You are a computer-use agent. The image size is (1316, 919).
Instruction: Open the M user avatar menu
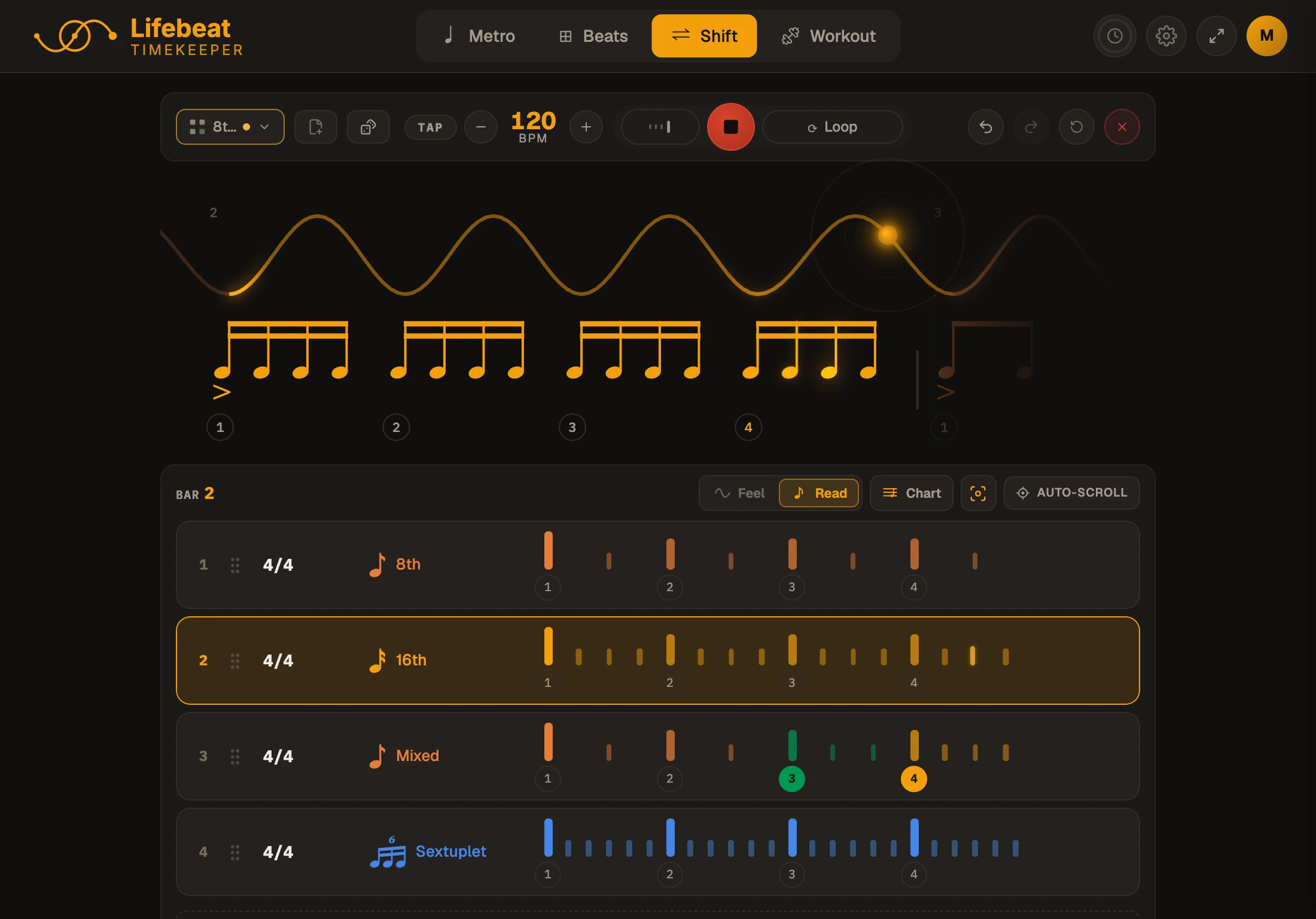[x=1267, y=36]
